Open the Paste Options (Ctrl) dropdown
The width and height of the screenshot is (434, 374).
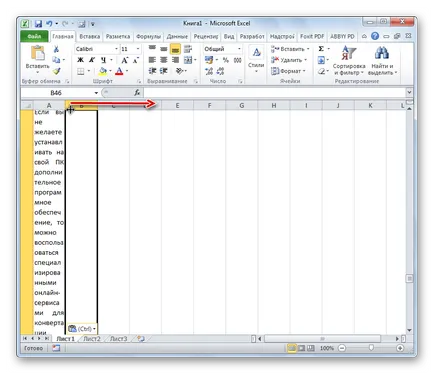[82, 329]
